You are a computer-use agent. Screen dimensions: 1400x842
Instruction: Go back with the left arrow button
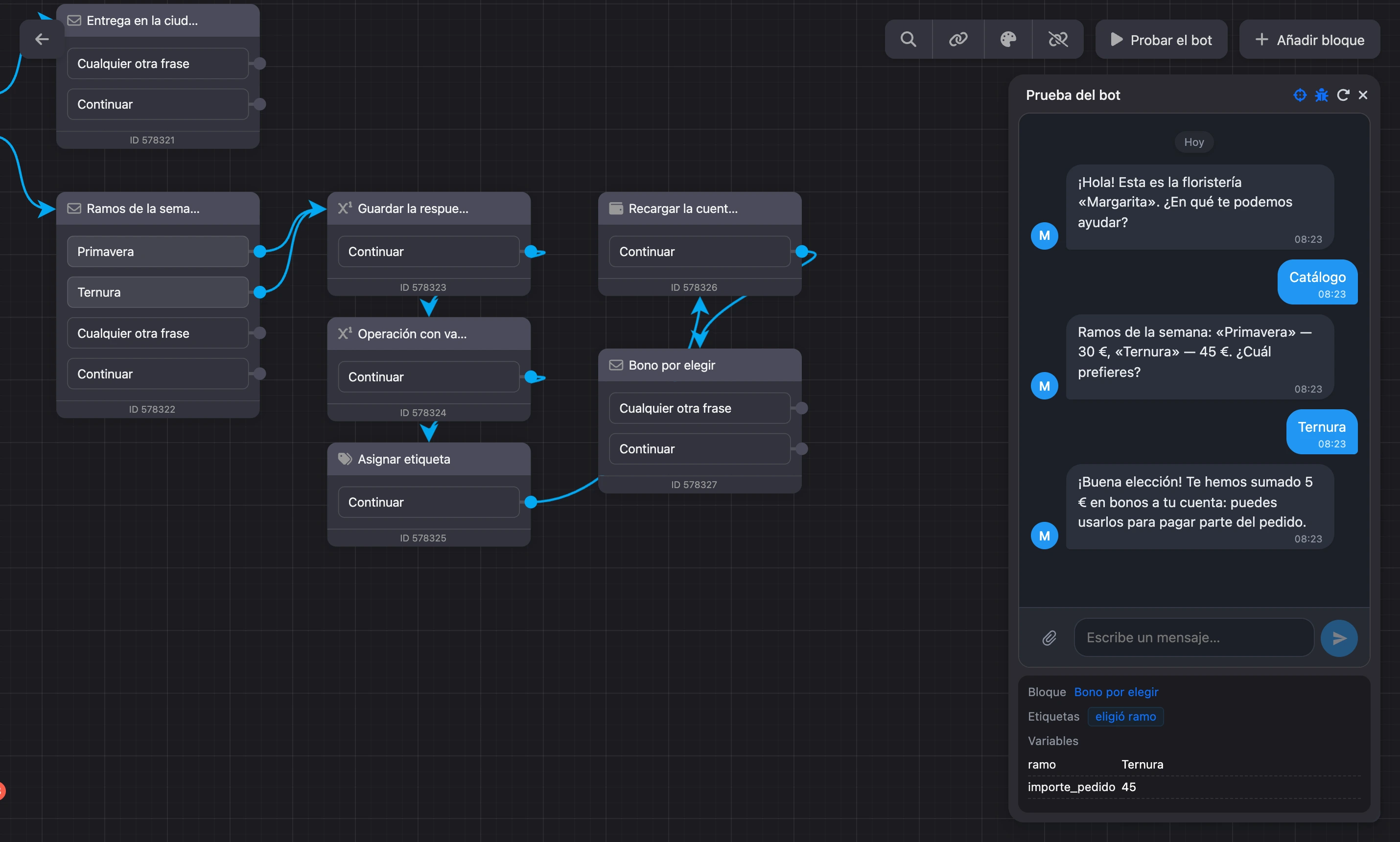tap(42, 39)
